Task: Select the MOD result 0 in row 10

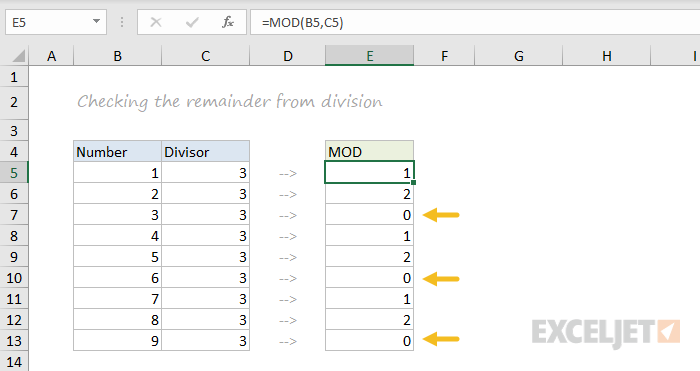Action: point(370,278)
